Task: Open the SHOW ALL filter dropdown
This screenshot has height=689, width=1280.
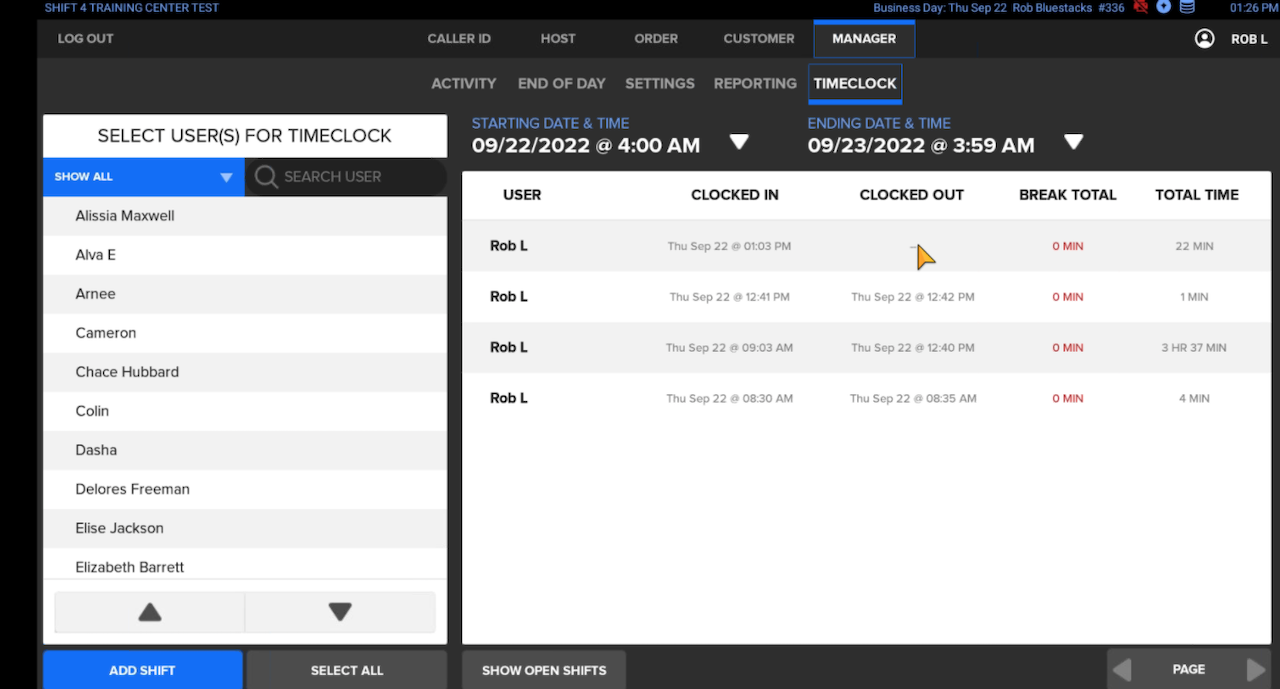Action: (143, 176)
